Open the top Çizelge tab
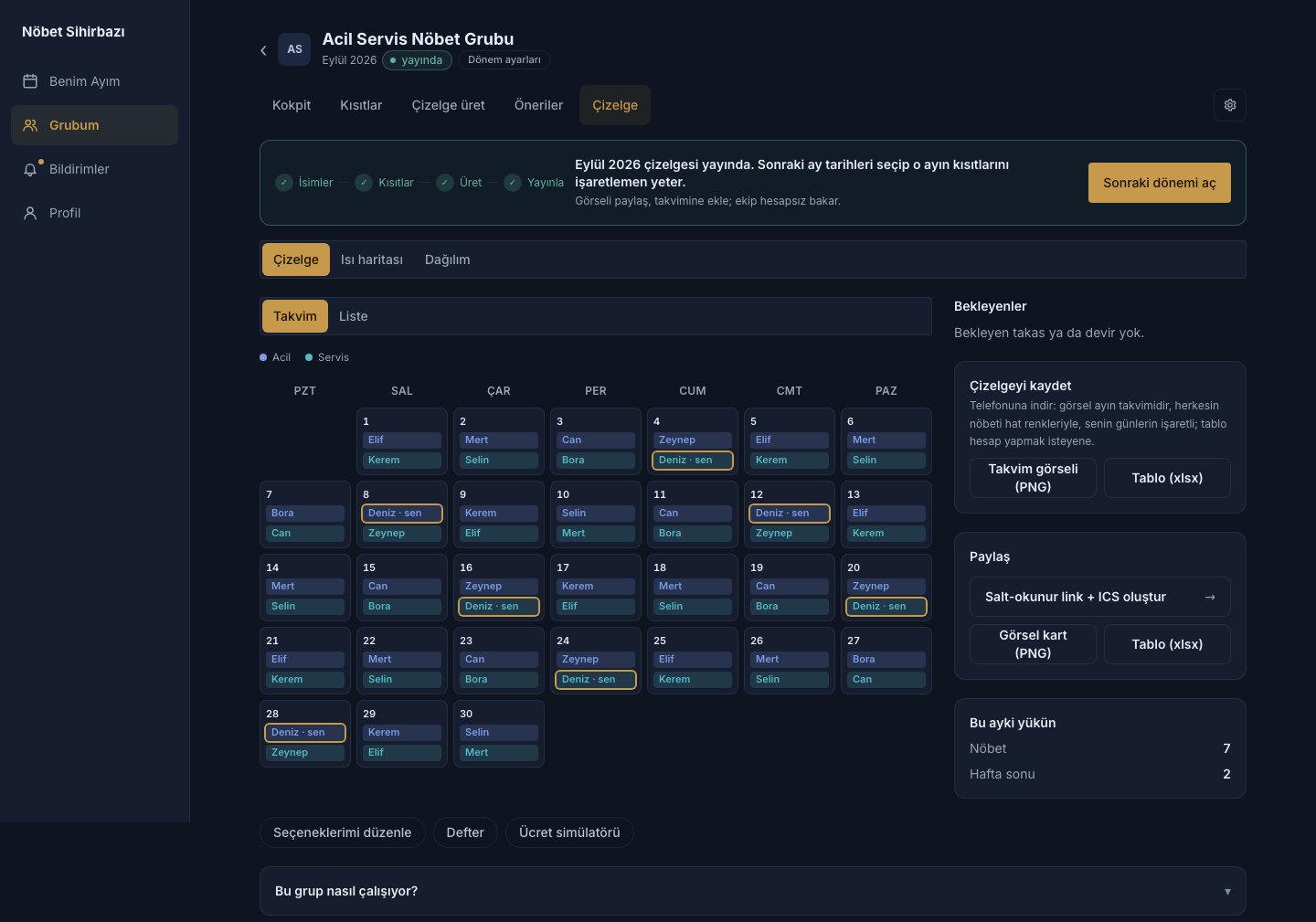Image resolution: width=1316 pixels, height=922 pixels. (x=615, y=105)
